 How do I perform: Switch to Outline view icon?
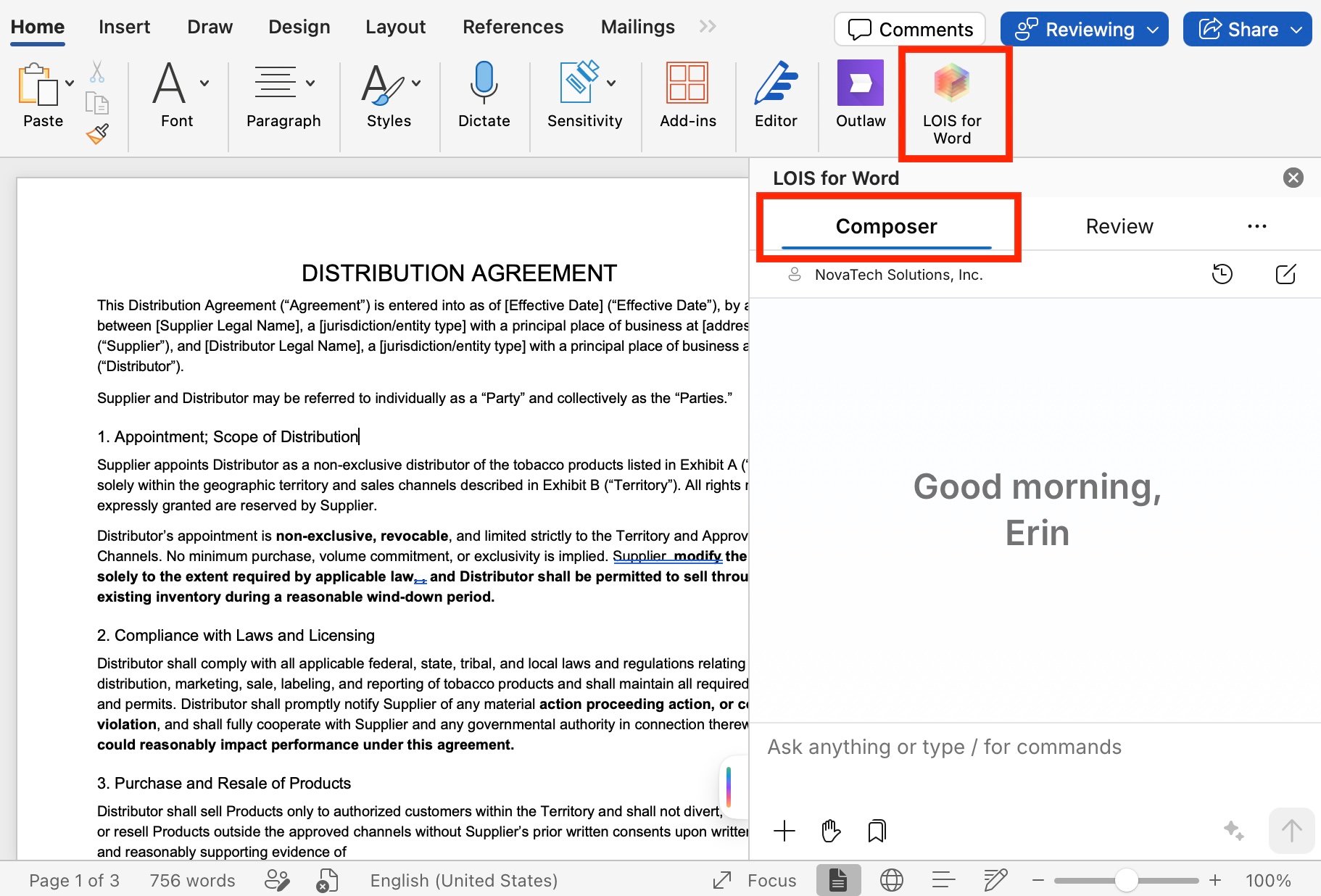click(943, 880)
